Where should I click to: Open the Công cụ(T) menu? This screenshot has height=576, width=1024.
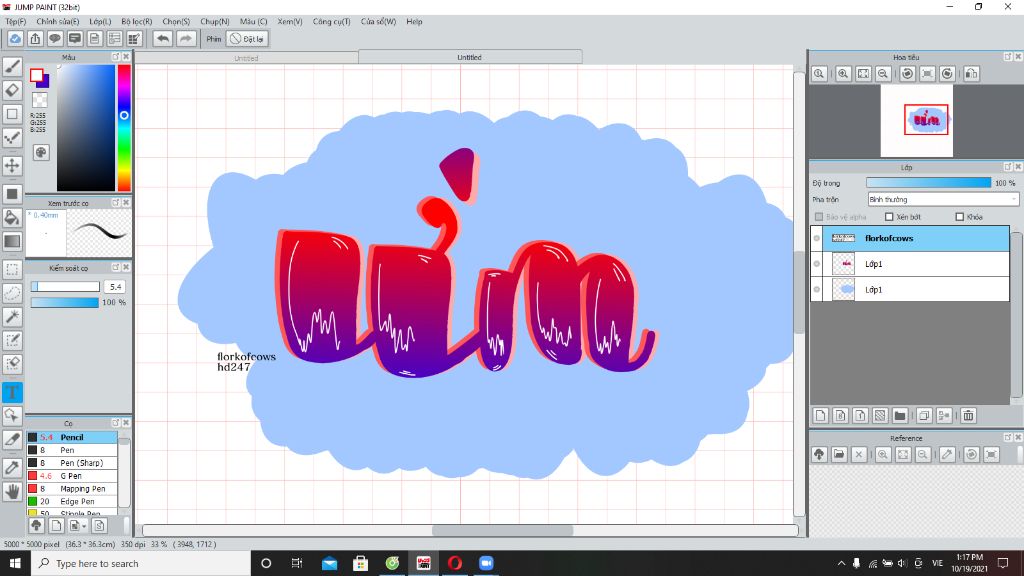click(x=331, y=22)
